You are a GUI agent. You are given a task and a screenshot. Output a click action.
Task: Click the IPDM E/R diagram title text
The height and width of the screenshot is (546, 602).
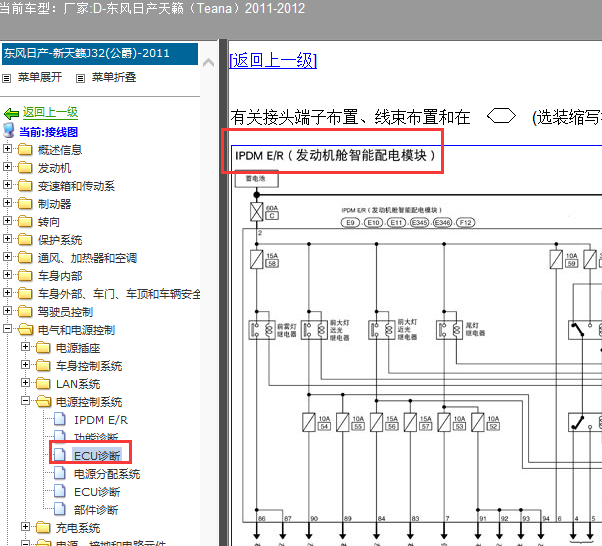pos(335,156)
